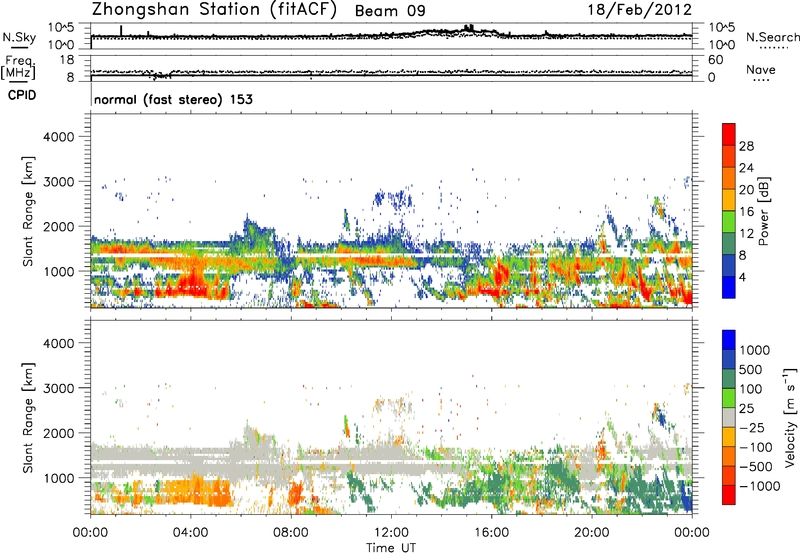Click the -1000 tick on the velocity colorbar
The image size is (800, 554).
(x=759, y=486)
